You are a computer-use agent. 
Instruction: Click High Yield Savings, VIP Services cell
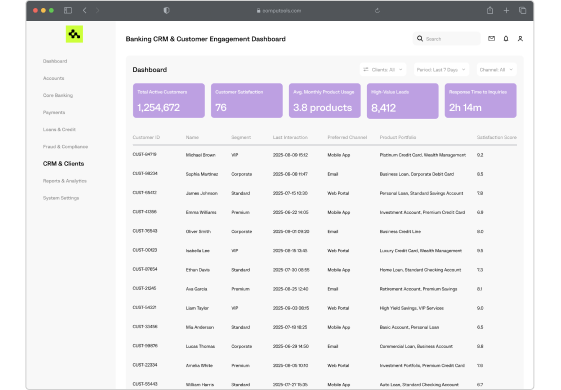click(x=411, y=308)
